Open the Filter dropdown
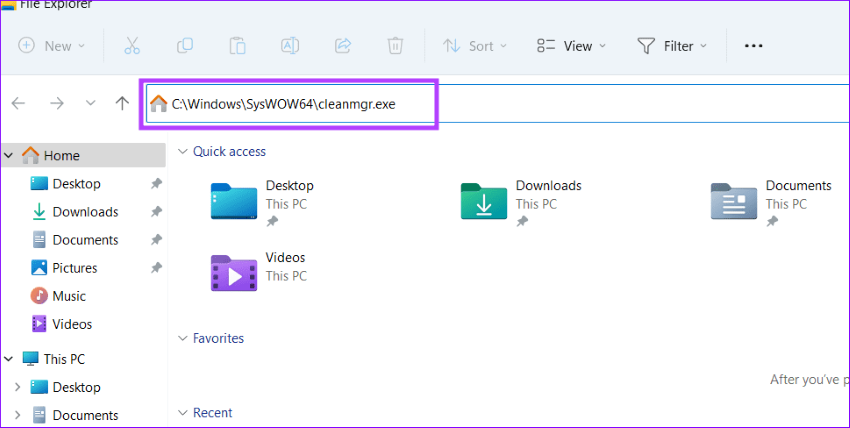 [x=672, y=46]
